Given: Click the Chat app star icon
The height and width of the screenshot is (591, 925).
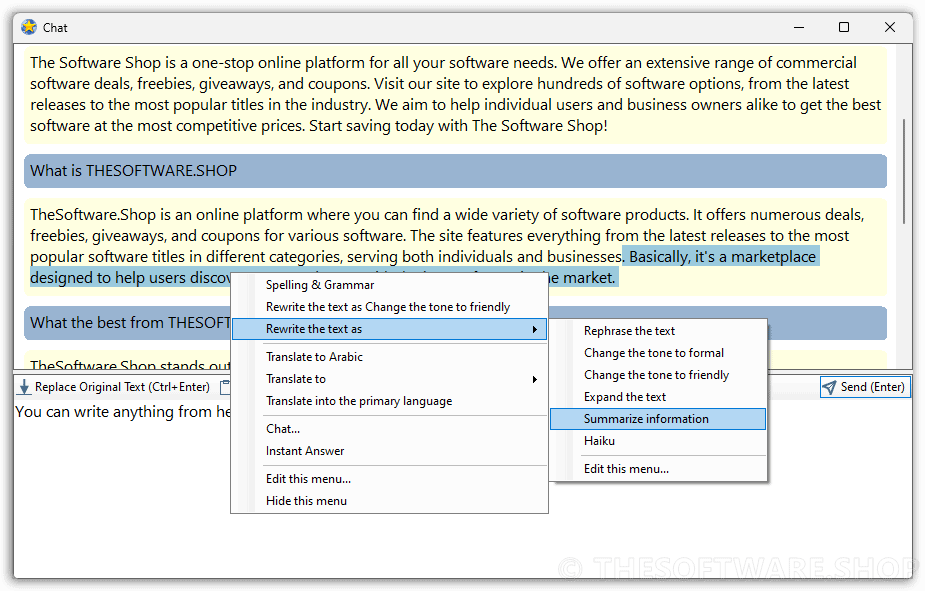Looking at the screenshot, I should click(28, 27).
